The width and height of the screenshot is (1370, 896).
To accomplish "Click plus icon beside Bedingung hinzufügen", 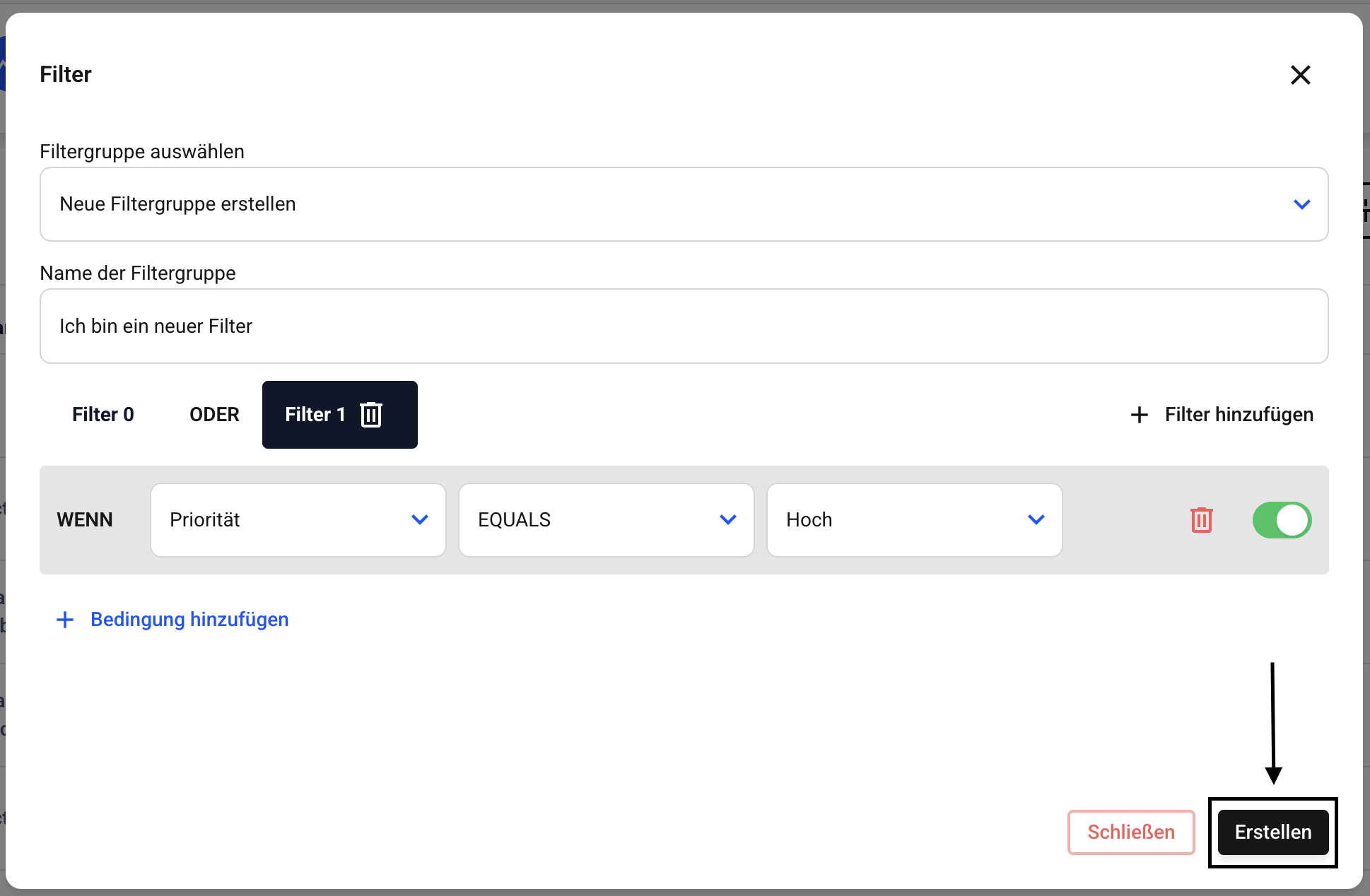I will (65, 620).
